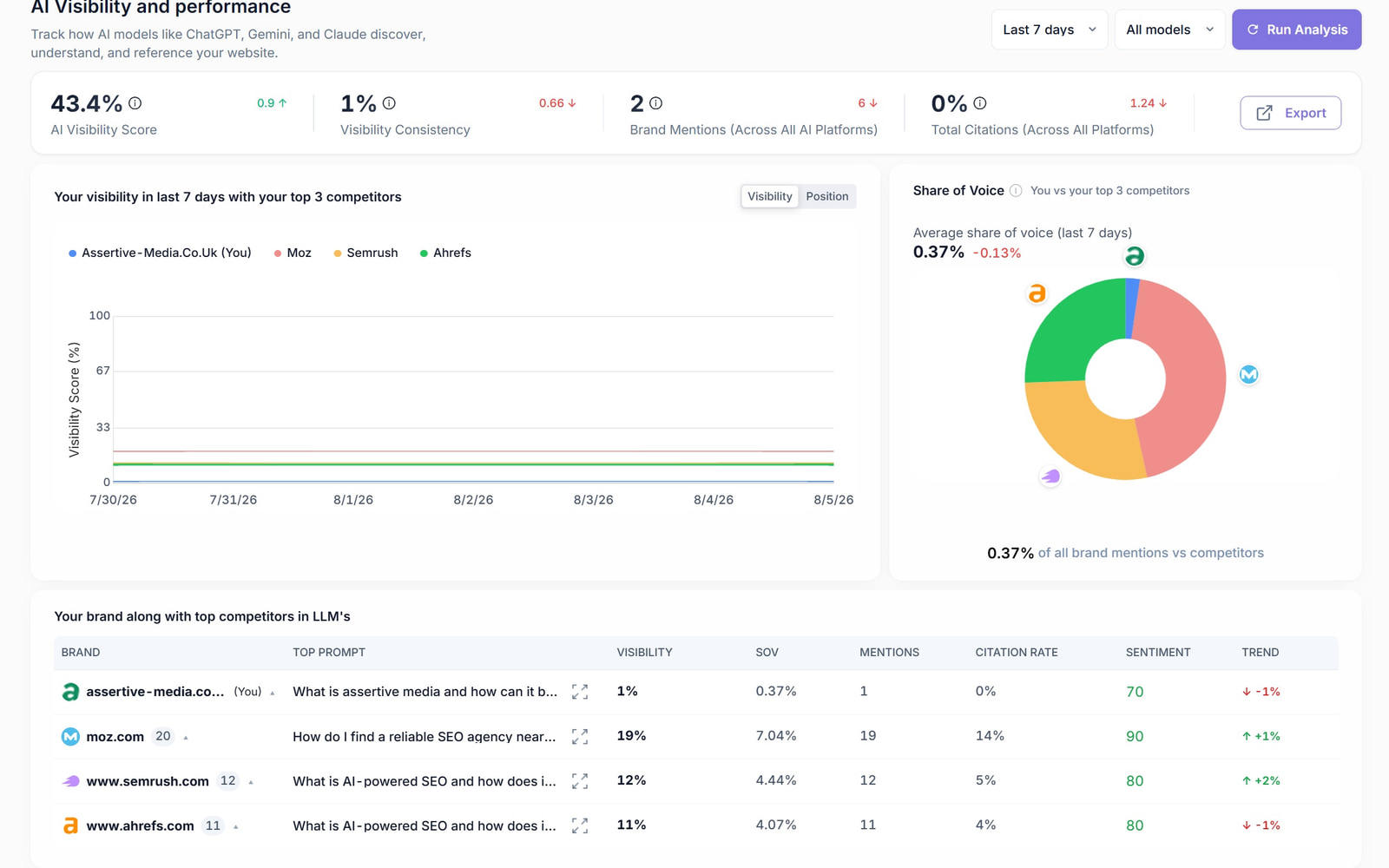Image resolution: width=1389 pixels, height=868 pixels.
Task: Click semrush badge showing 12
Action: point(227,780)
